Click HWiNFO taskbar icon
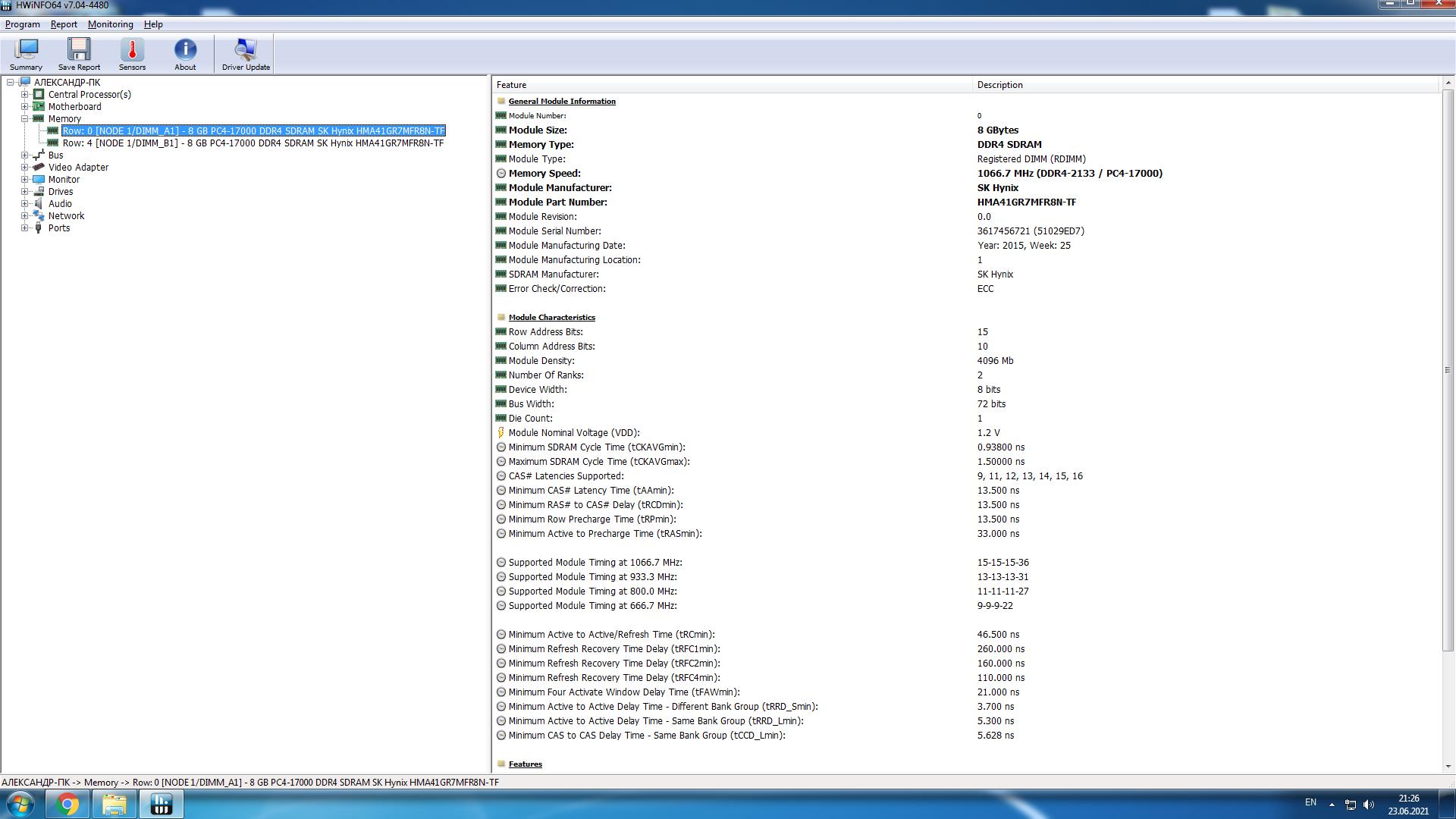Image resolution: width=1456 pixels, height=819 pixels. coord(161,804)
